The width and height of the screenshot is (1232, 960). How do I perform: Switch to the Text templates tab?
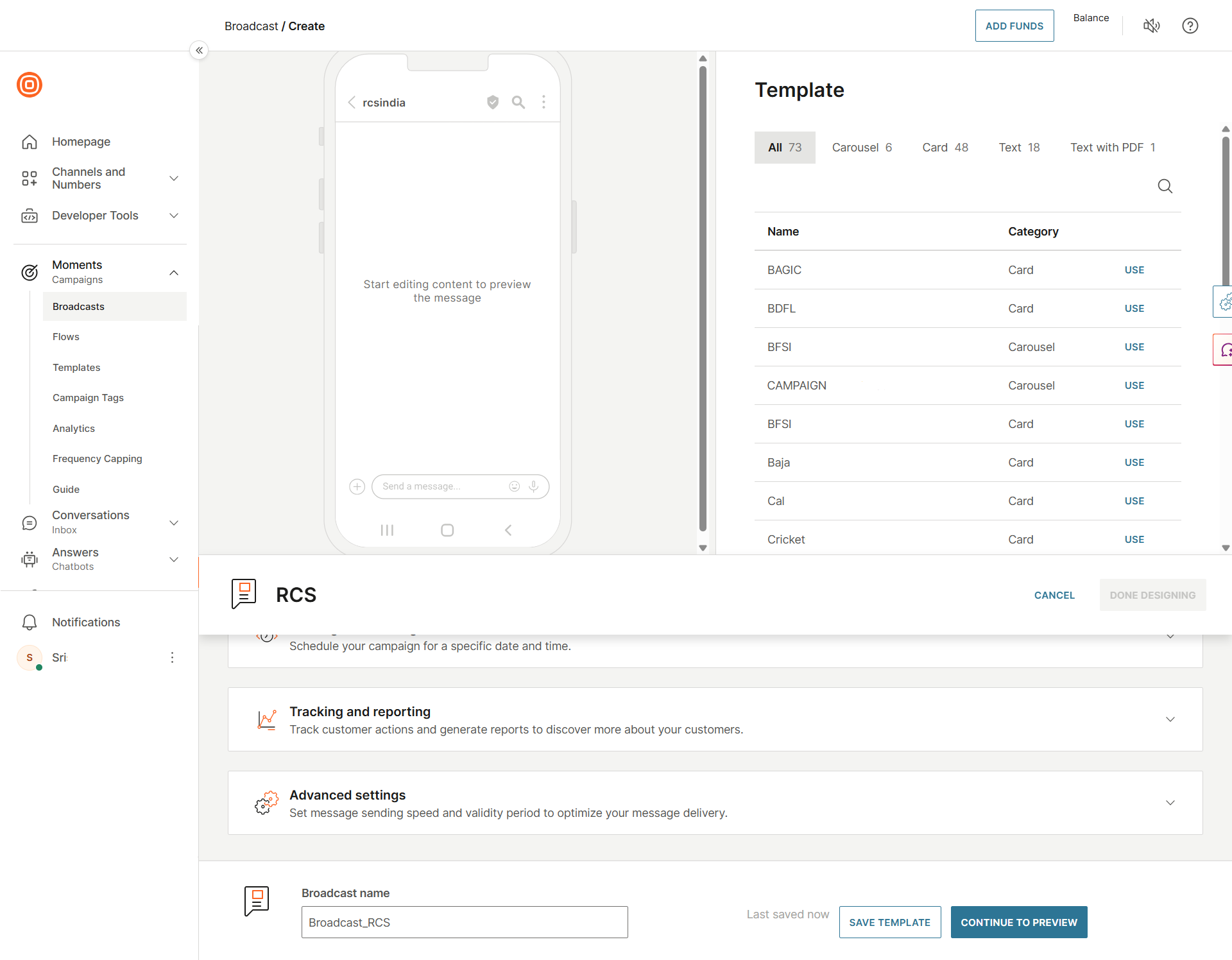tap(1019, 147)
